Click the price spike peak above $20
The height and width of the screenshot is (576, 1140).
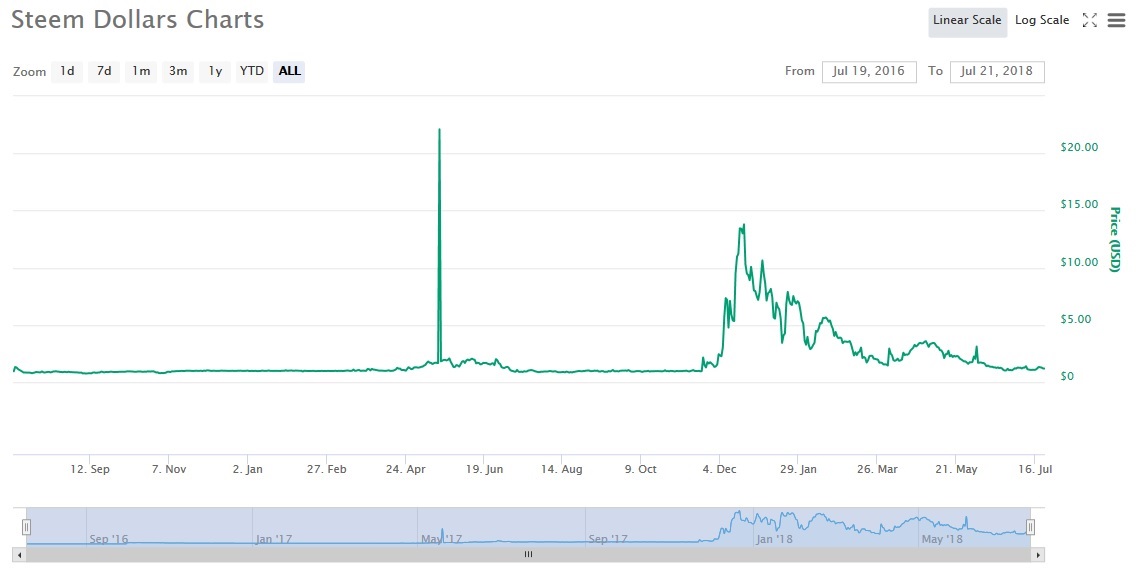pos(439,130)
